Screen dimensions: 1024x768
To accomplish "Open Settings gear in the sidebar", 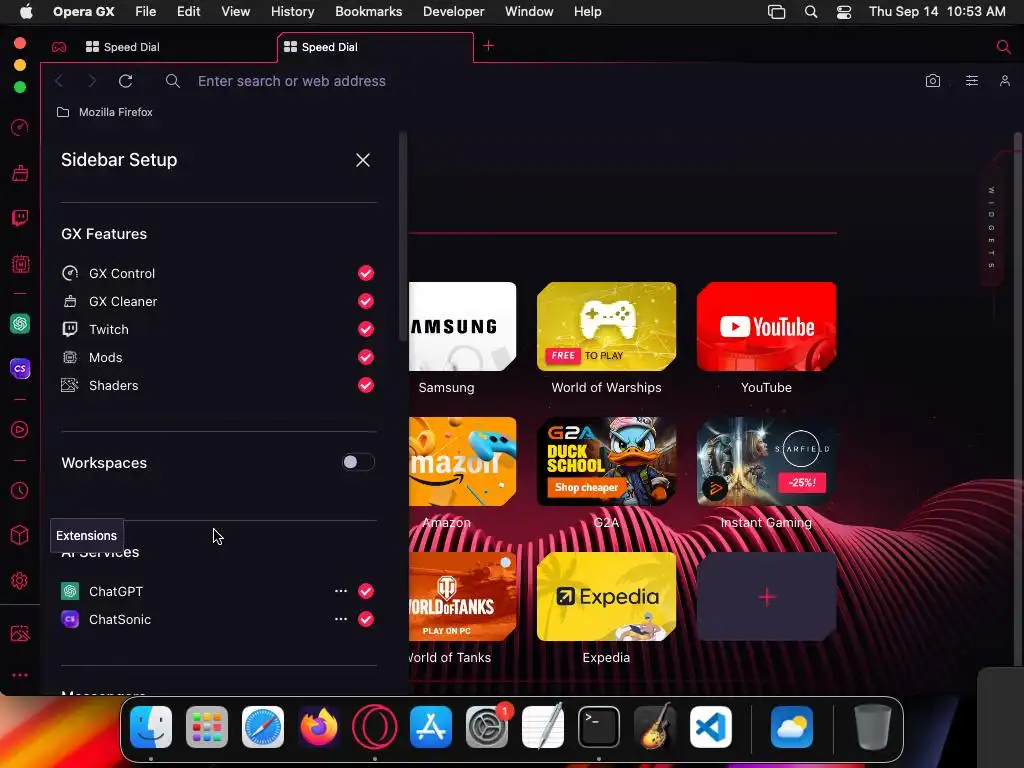I will click(20, 581).
